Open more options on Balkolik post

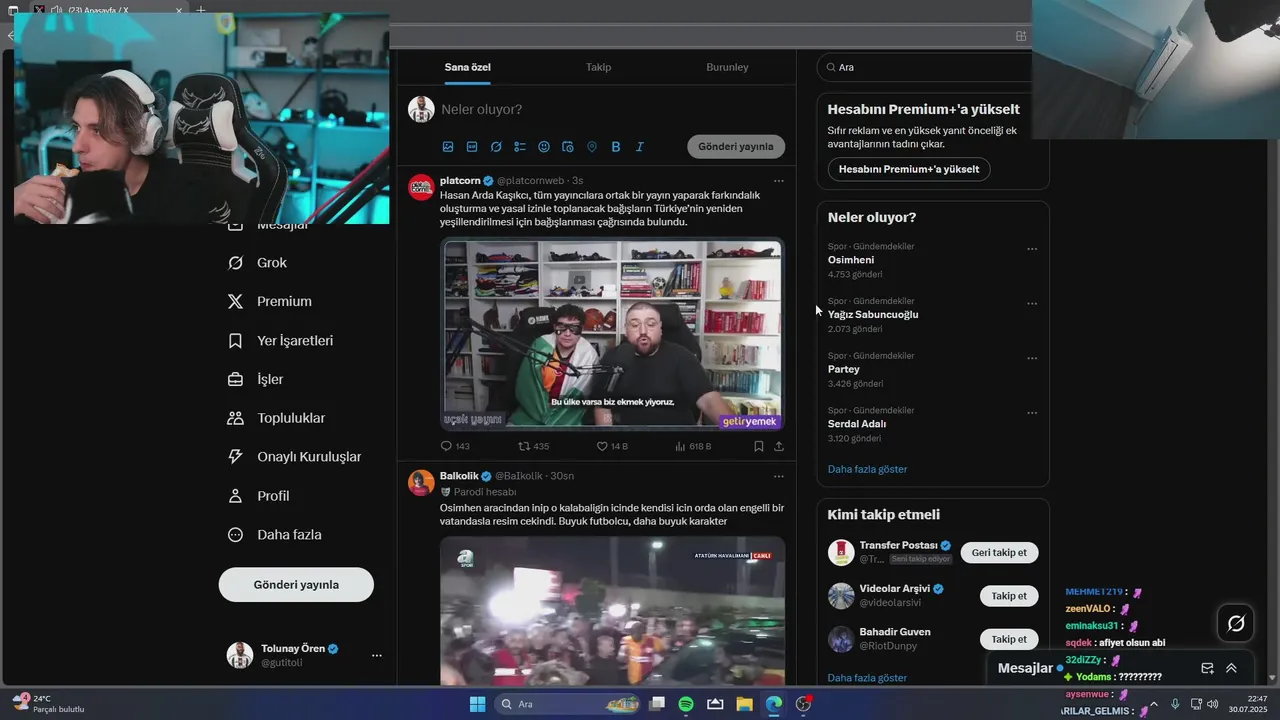pos(779,476)
